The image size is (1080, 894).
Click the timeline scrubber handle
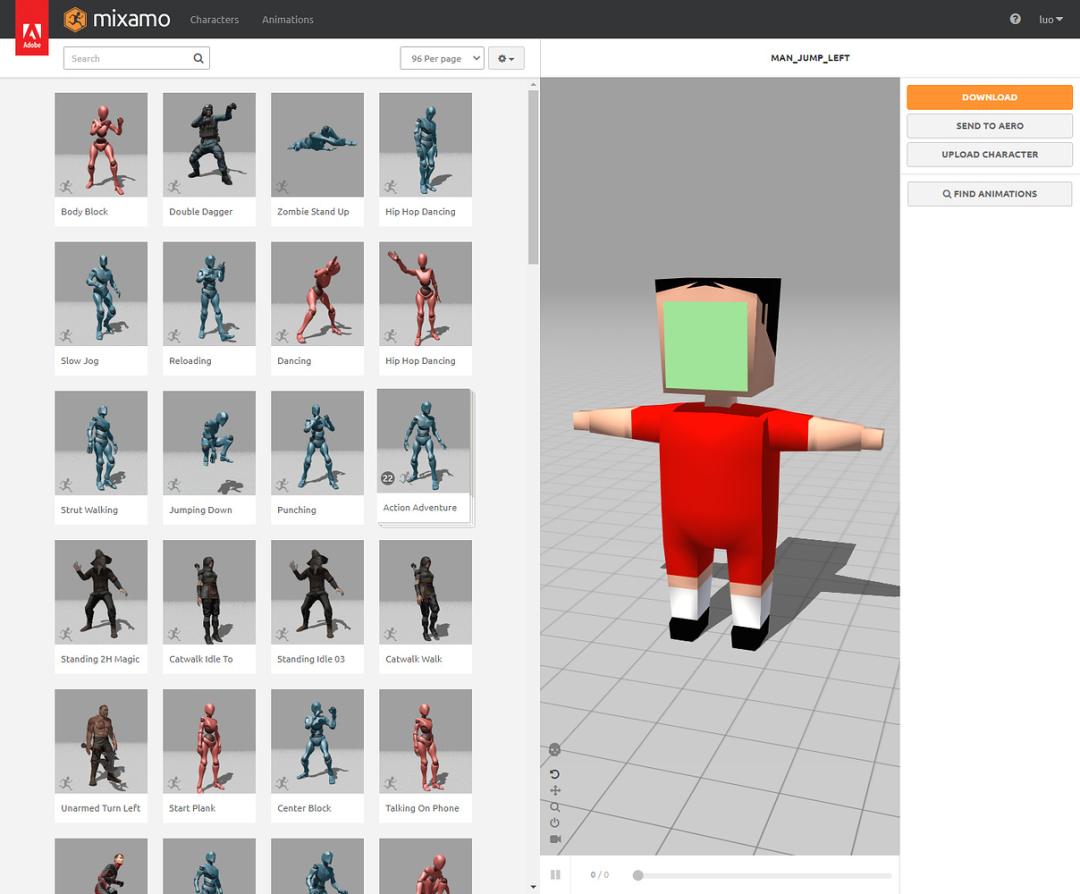[638, 875]
